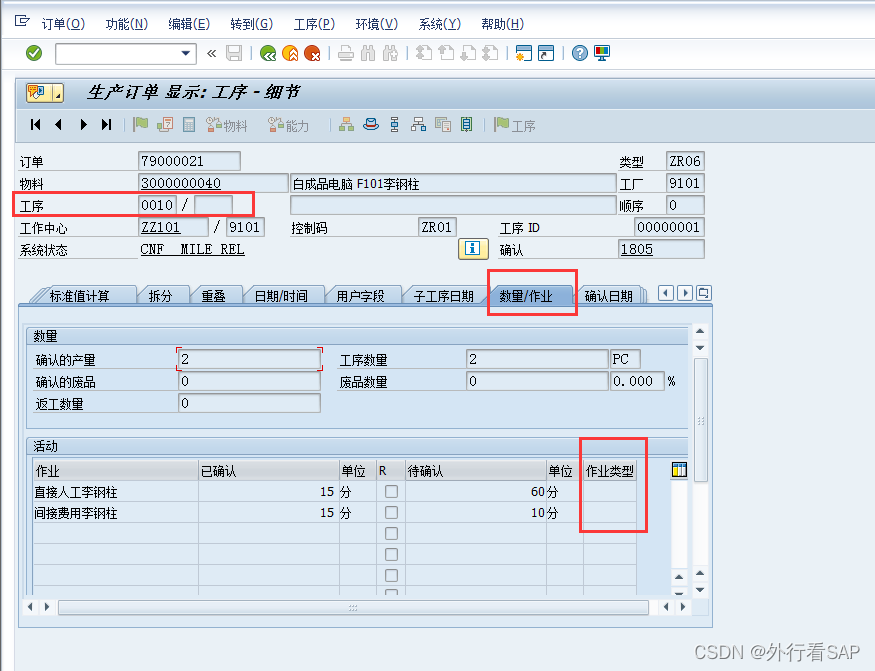Open the 功能(N) menu
The image size is (875, 671).
127,24
